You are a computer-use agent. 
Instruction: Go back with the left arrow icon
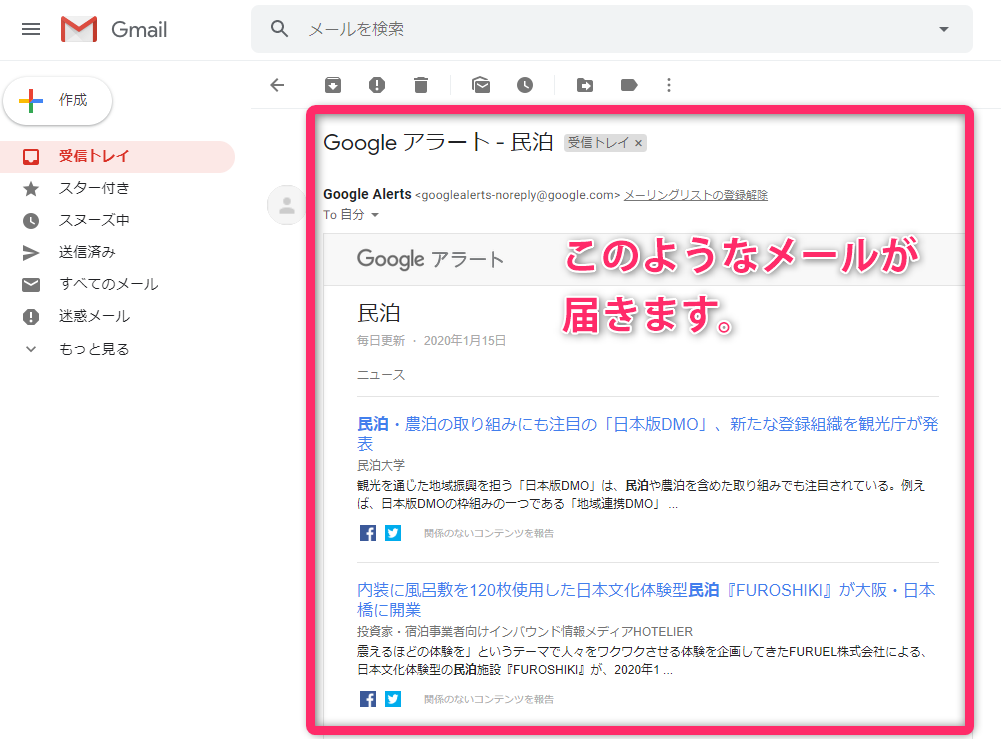coord(277,85)
